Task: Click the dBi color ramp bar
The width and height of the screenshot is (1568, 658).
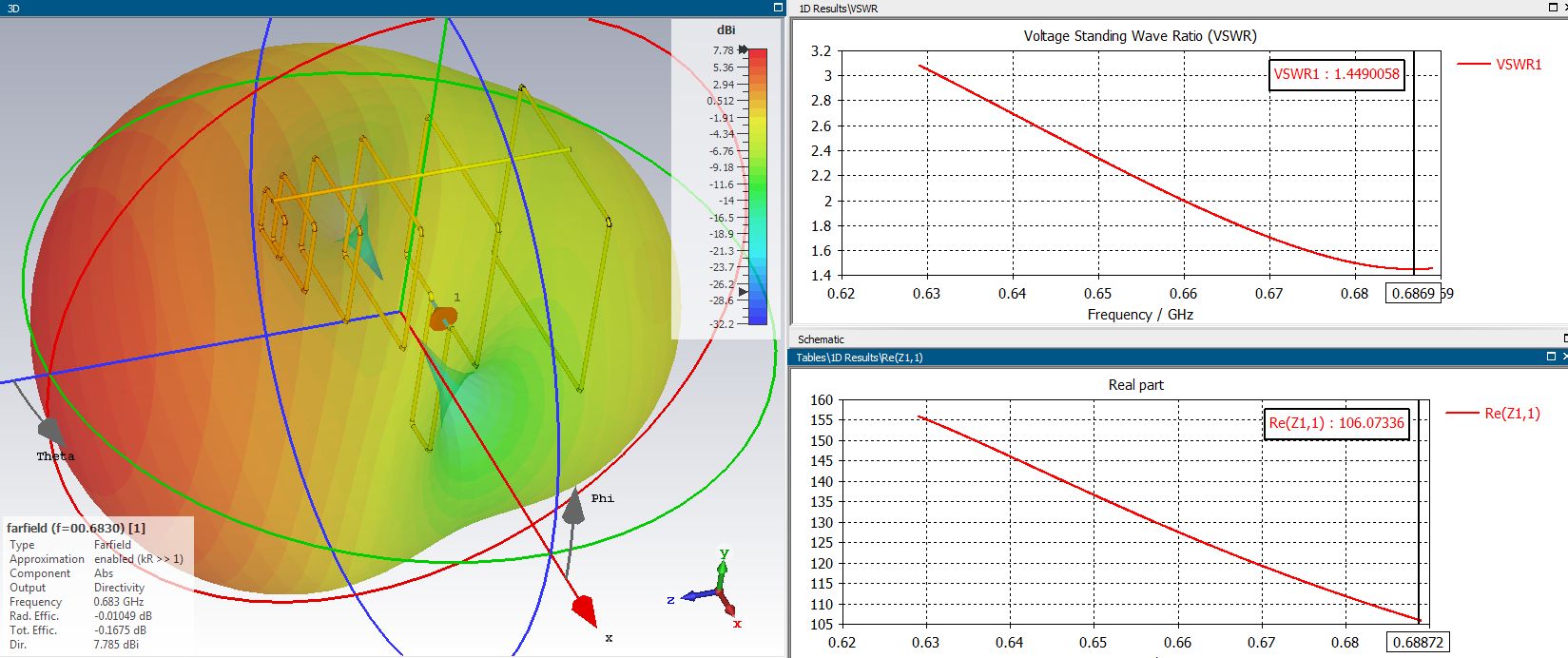Action: click(x=758, y=186)
